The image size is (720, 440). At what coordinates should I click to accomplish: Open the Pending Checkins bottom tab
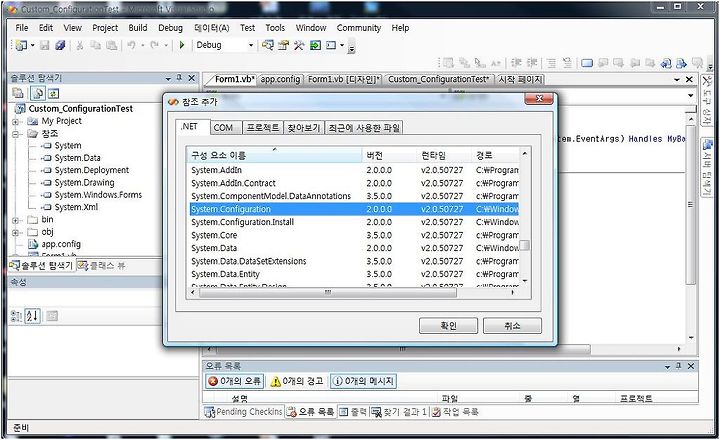(x=243, y=412)
